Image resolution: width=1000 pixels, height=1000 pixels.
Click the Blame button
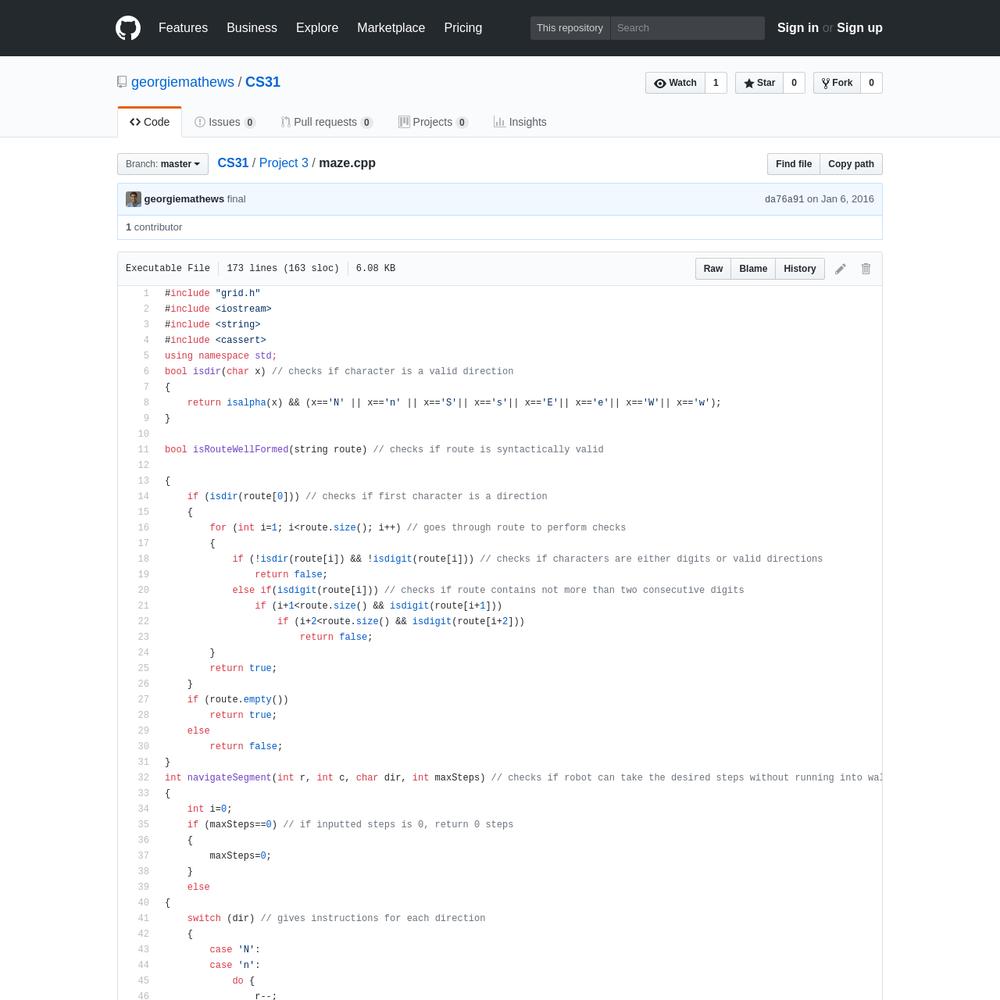[753, 268]
